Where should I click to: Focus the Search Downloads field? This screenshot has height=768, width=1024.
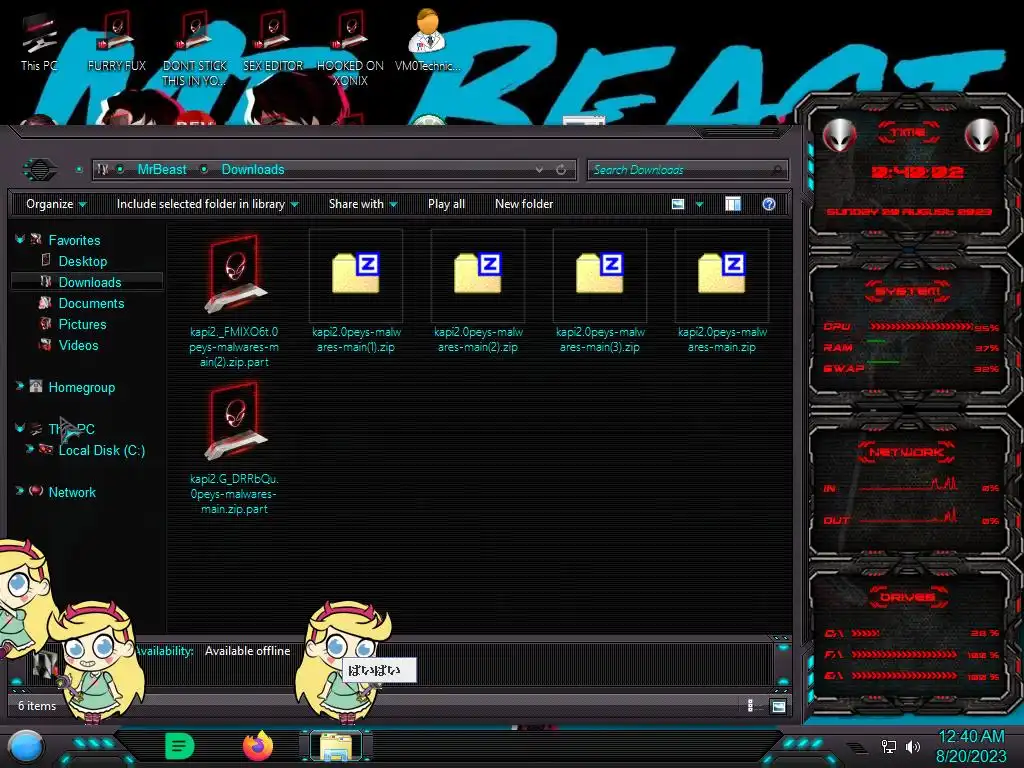pos(687,170)
